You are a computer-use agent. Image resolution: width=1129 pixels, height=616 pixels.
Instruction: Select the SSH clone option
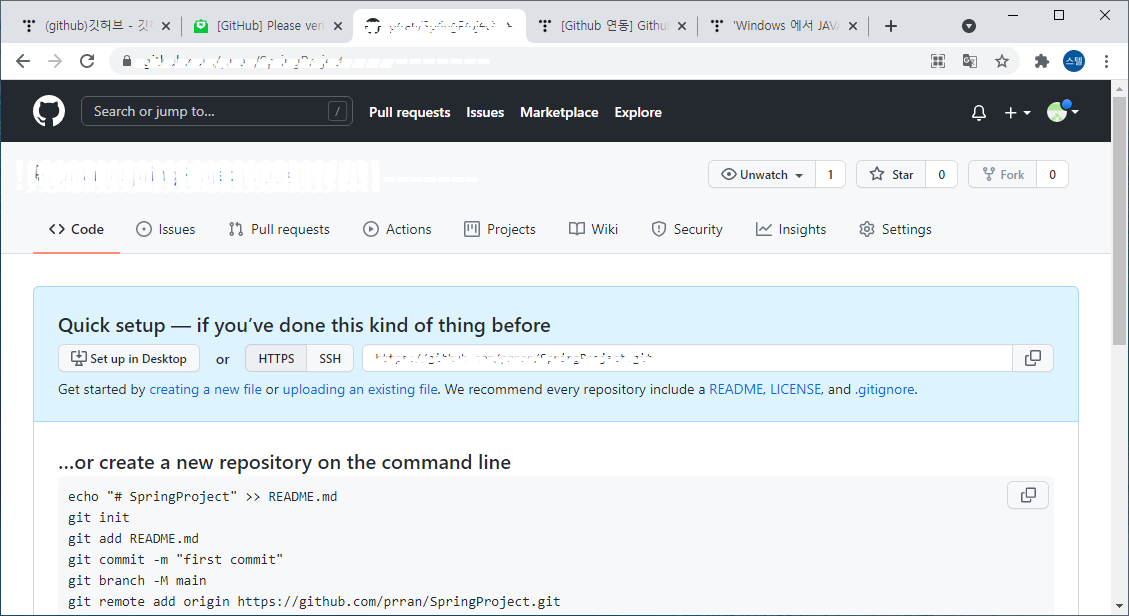330,358
